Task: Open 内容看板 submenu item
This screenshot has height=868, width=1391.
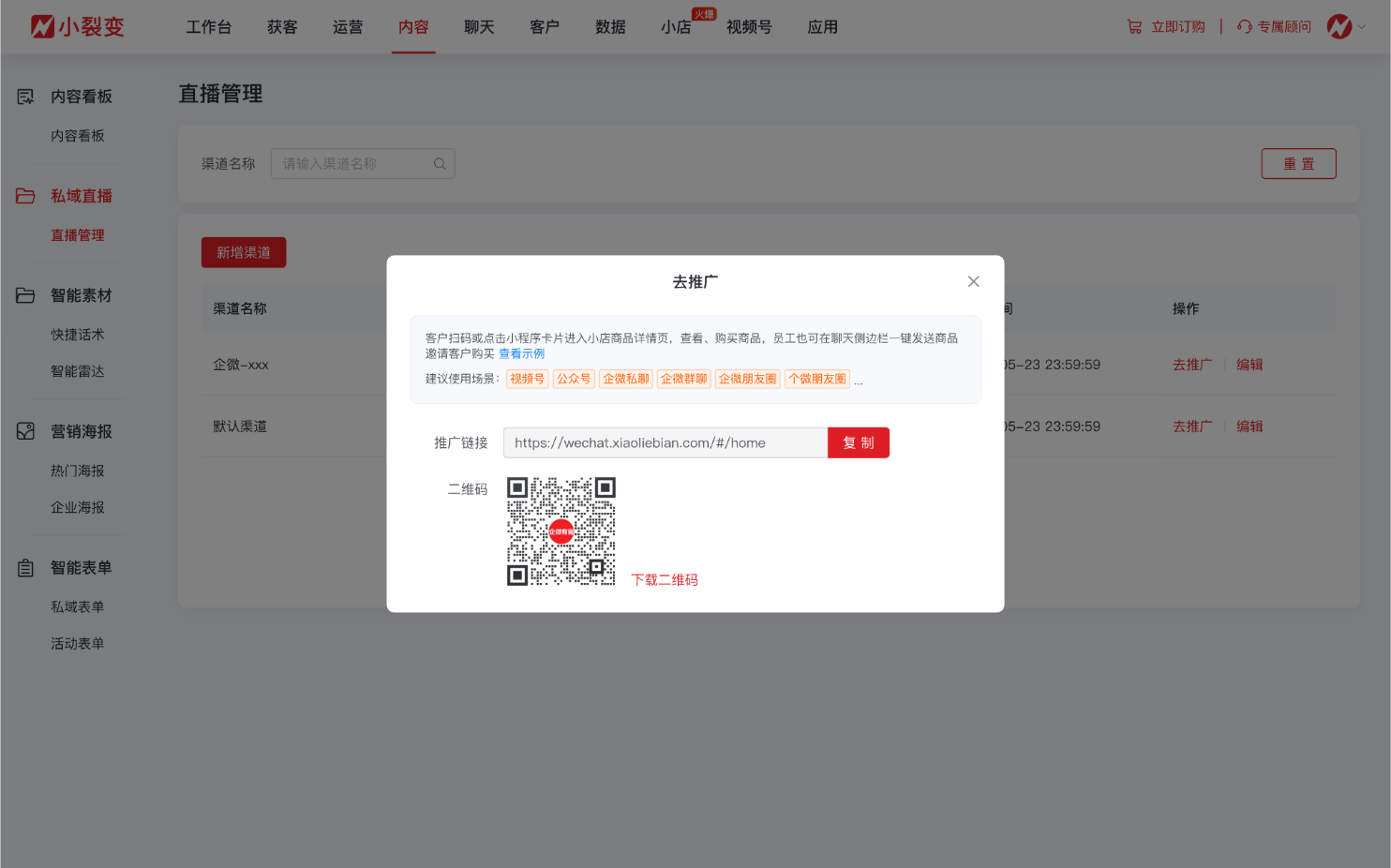Action: (x=78, y=136)
